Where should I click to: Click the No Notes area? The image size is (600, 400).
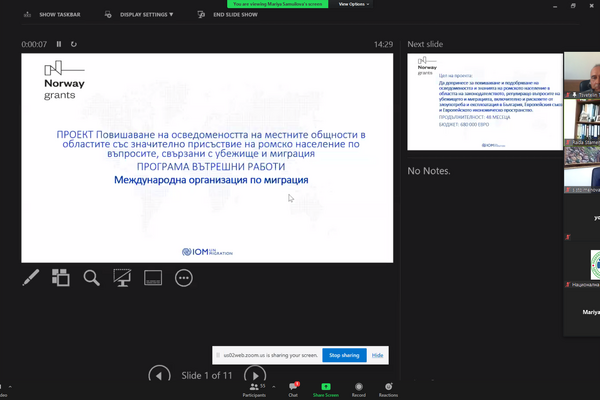[429, 171]
